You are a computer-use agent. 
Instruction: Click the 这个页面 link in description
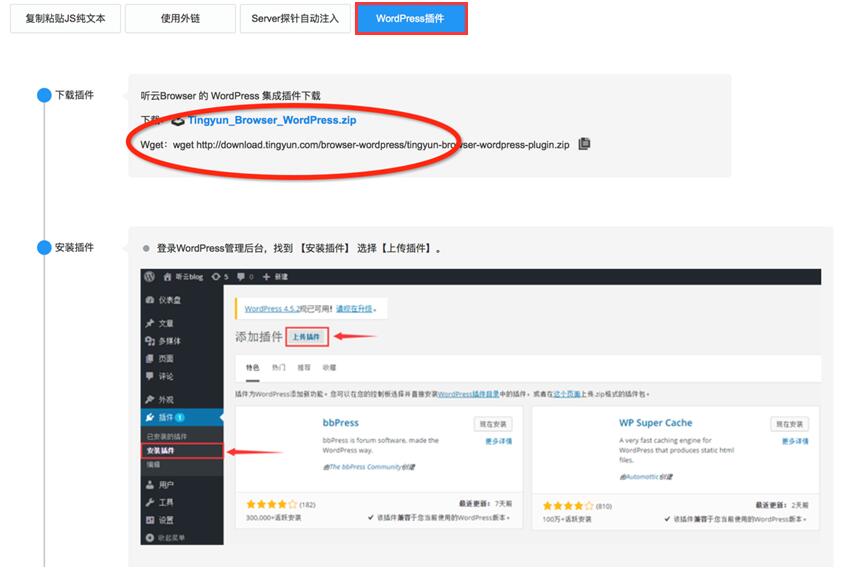click(x=567, y=394)
